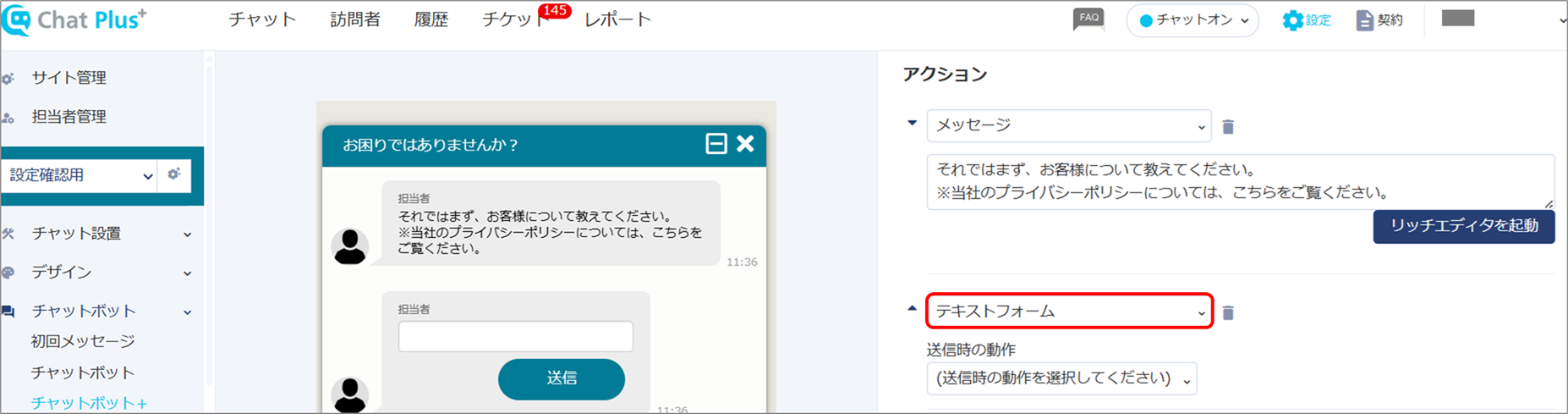The image size is (1568, 414).
Task: Go to the 訪問者 top menu
Action: pyautogui.click(x=355, y=19)
